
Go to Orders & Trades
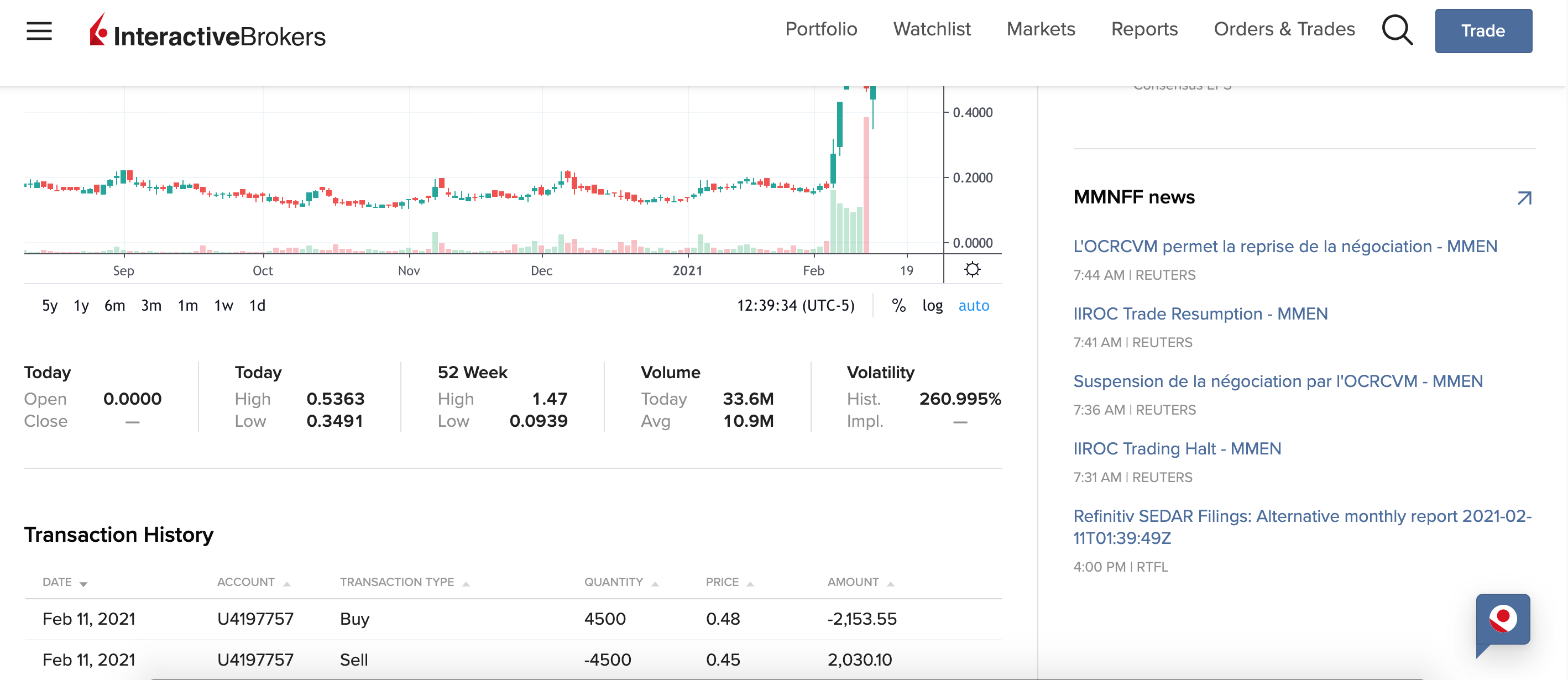click(x=1284, y=29)
